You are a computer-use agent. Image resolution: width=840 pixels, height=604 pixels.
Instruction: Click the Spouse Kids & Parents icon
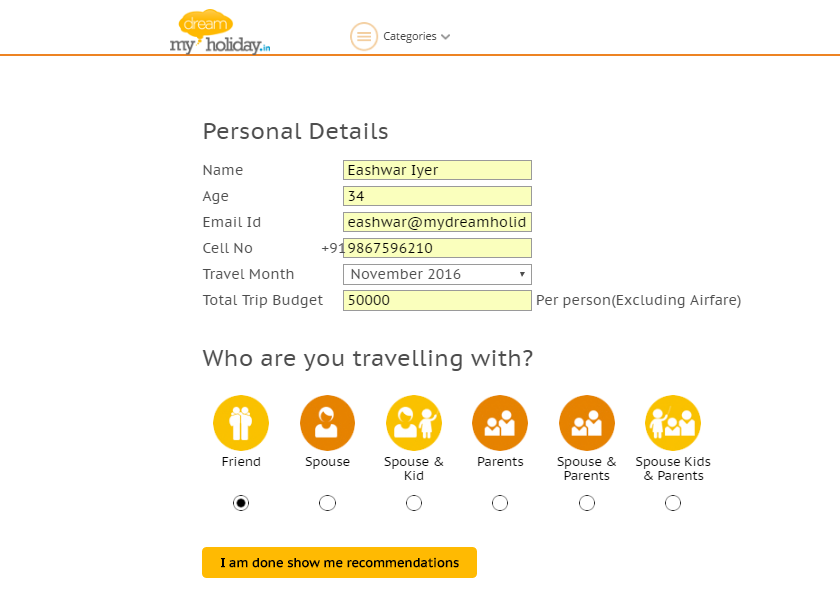point(672,422)
